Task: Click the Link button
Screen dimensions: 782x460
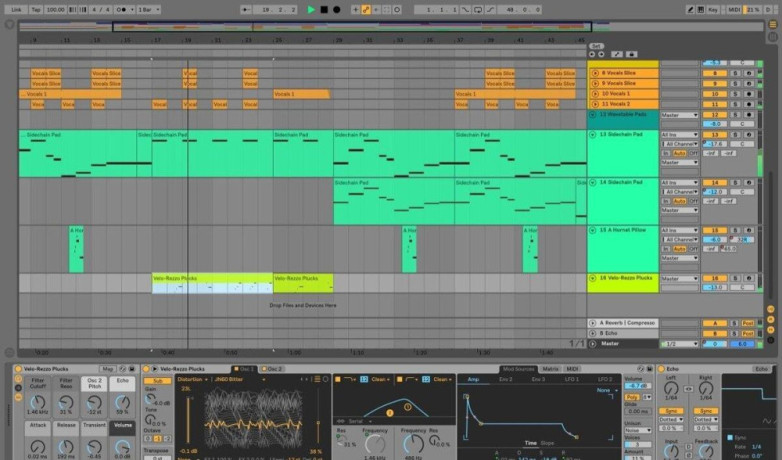Action: 16,9
